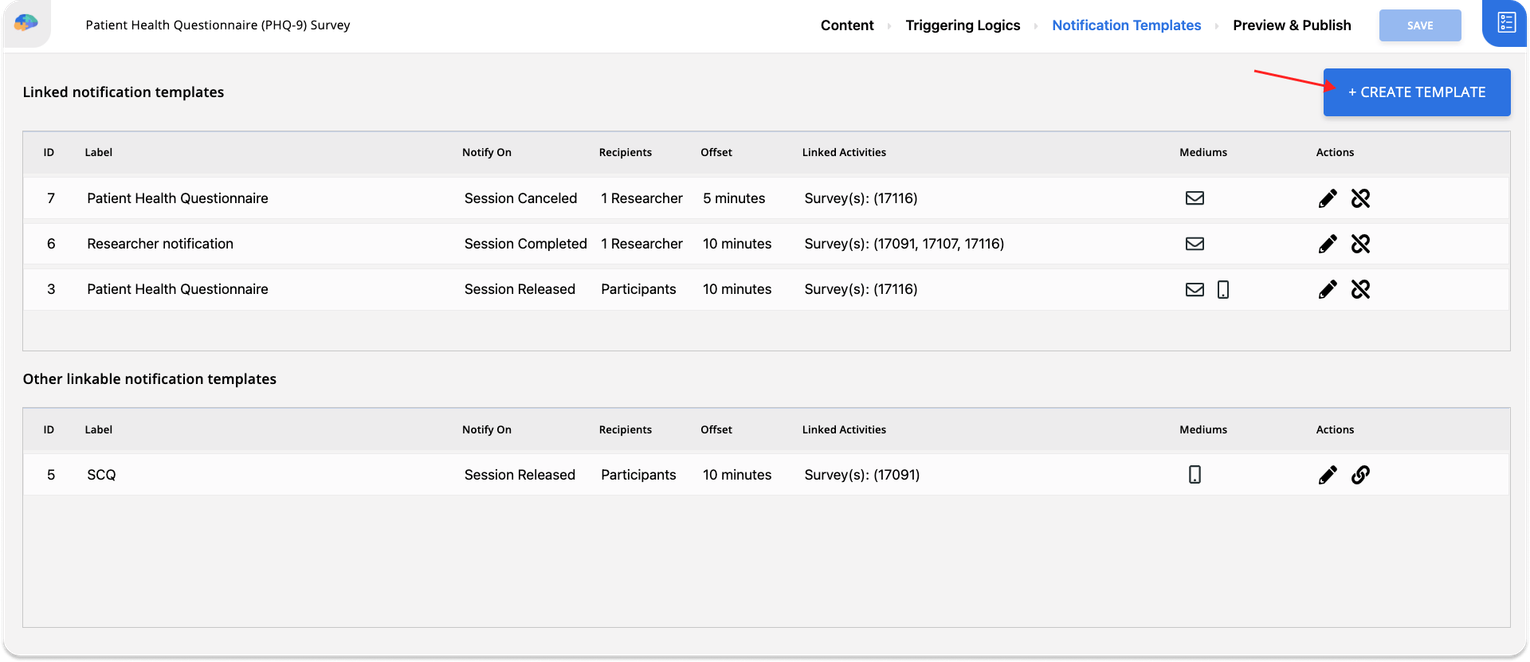Click the app logo at top left
Viewport: 1530px width, 662px height.
pyautogui.click(x=28, y=24)
